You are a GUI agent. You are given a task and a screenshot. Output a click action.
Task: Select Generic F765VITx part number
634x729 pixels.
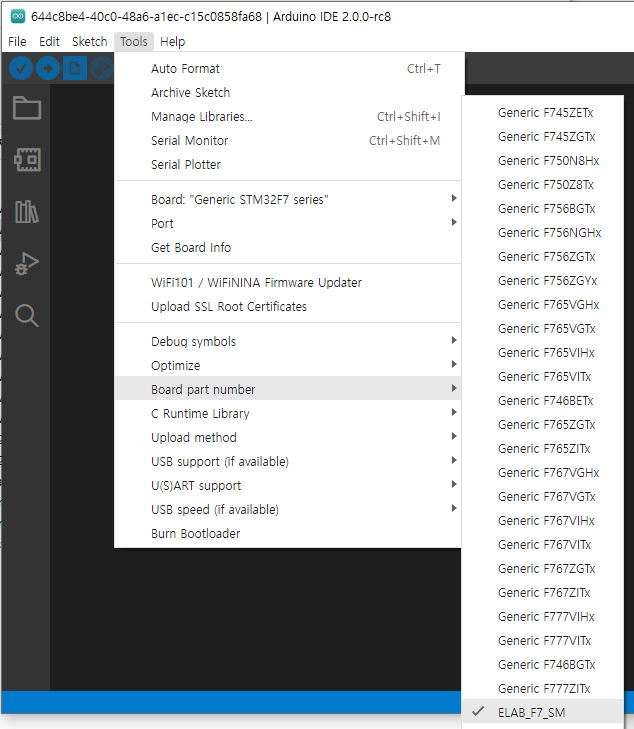tap(542, 377)
